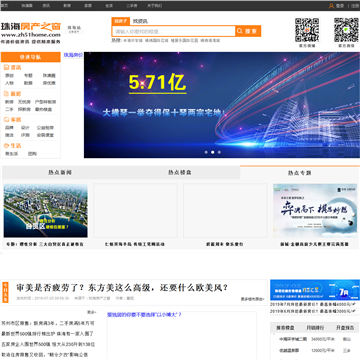Switch to 推荐楼盘 ranking tab
This screenshot has height=360, width=360.
[x=285, y=328]
